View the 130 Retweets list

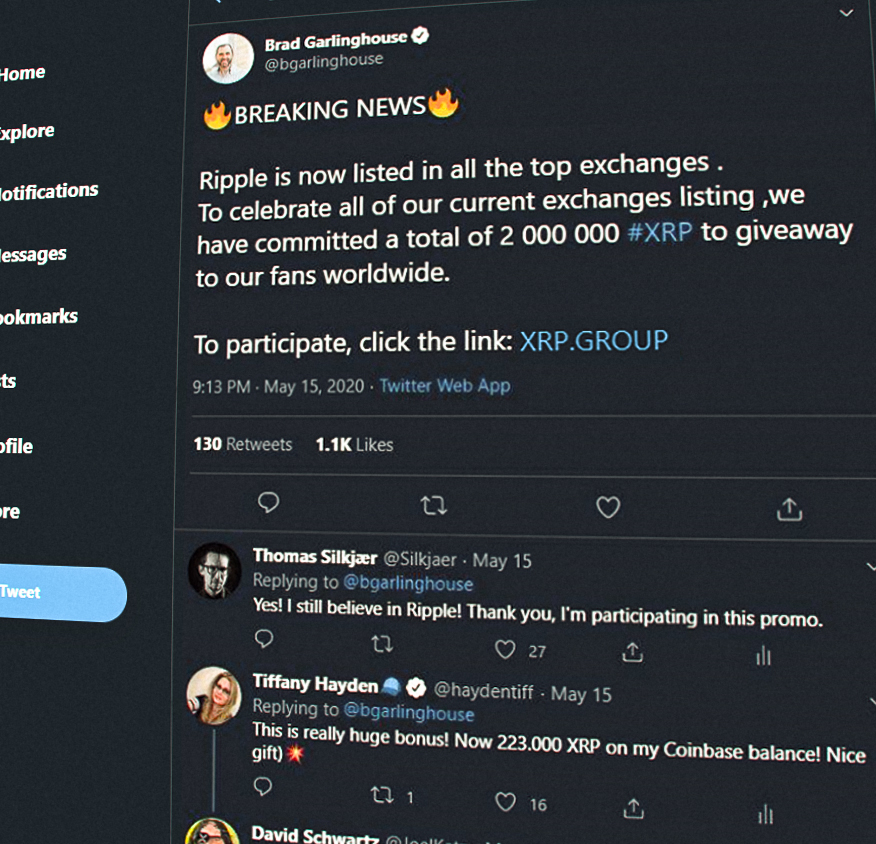point(242,444)
